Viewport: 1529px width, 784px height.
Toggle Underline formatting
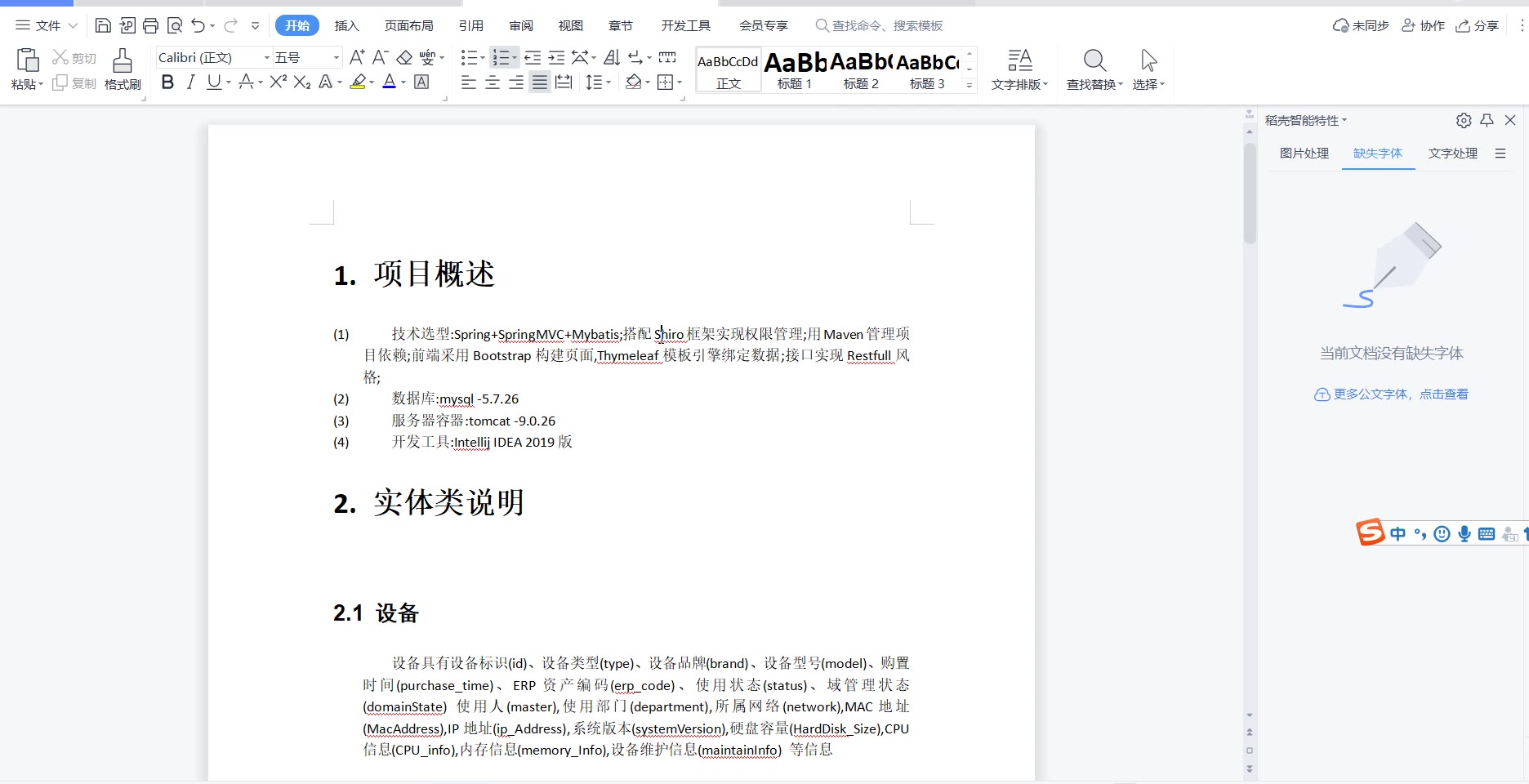[213, 82]
